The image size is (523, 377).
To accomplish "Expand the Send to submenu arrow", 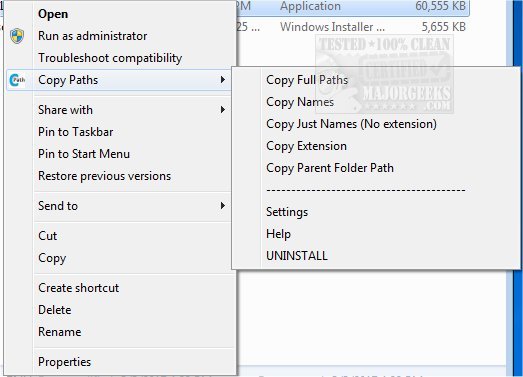I will [222, 206].
